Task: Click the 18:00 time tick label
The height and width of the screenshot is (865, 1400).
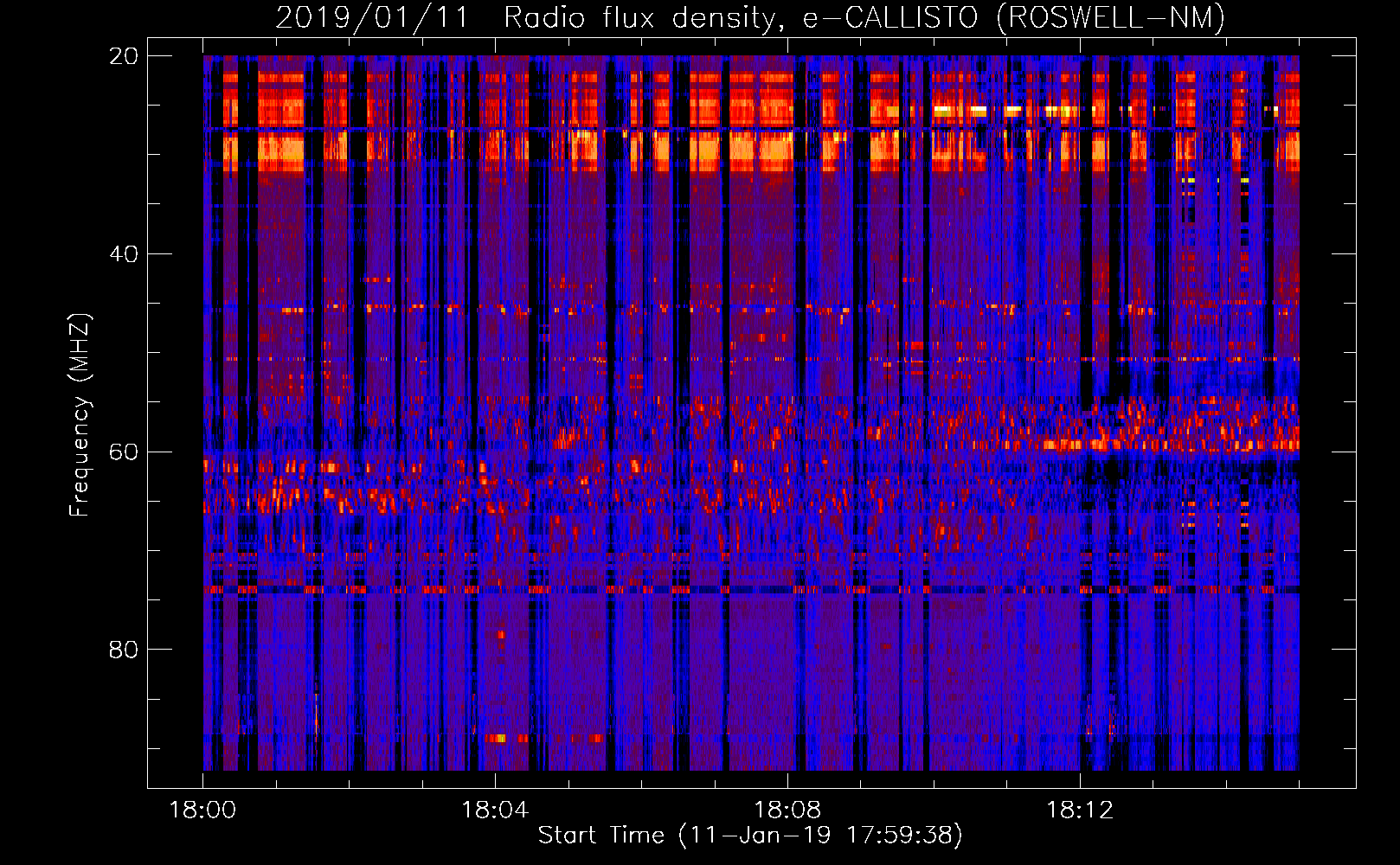Action: pyautogui.click(x=202, y=810)
